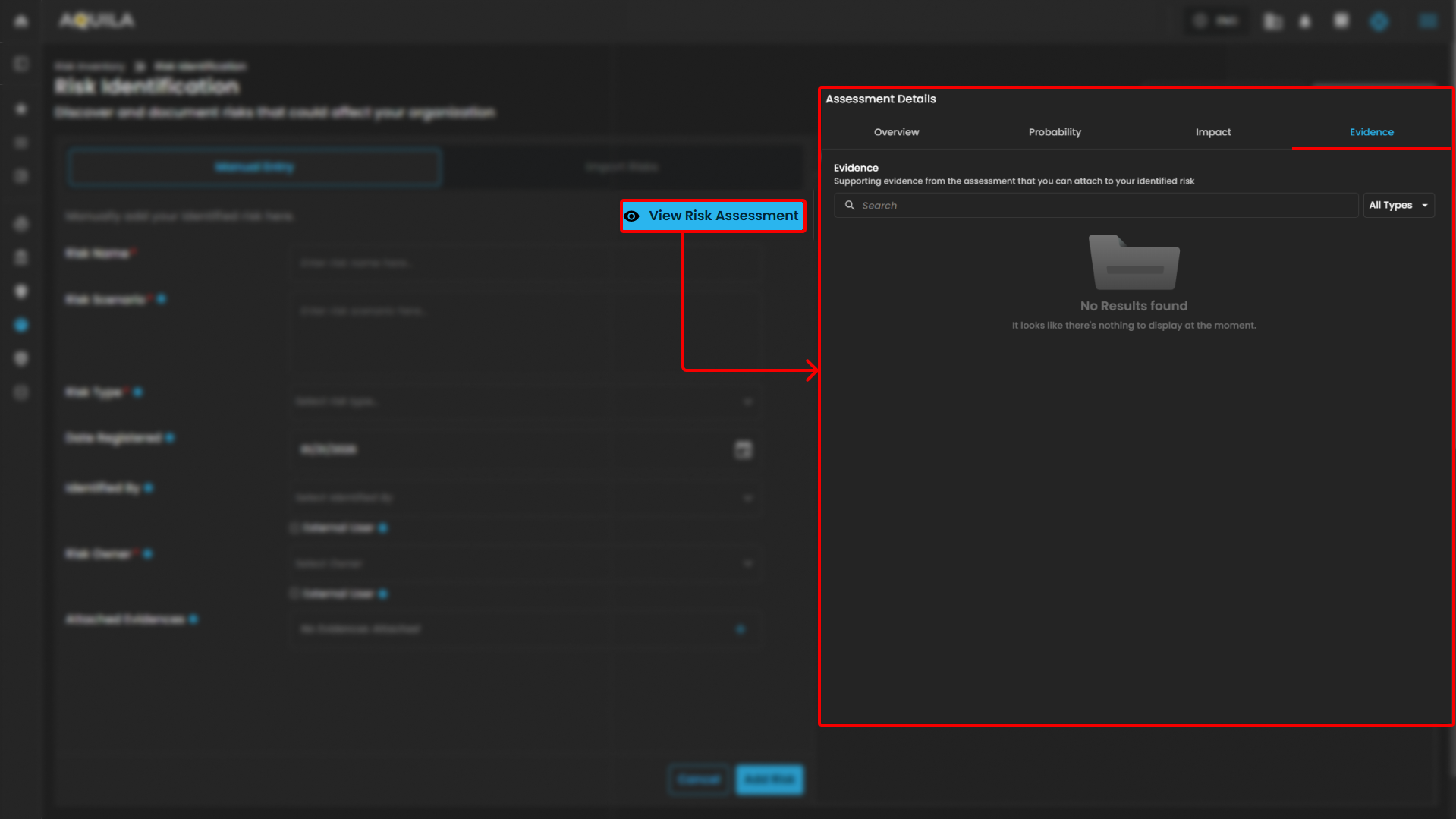The height and width of the screenshot is (819, 1456).
Task: Click the blue info icon beside Risk Scenario
Action: (162, 299)
